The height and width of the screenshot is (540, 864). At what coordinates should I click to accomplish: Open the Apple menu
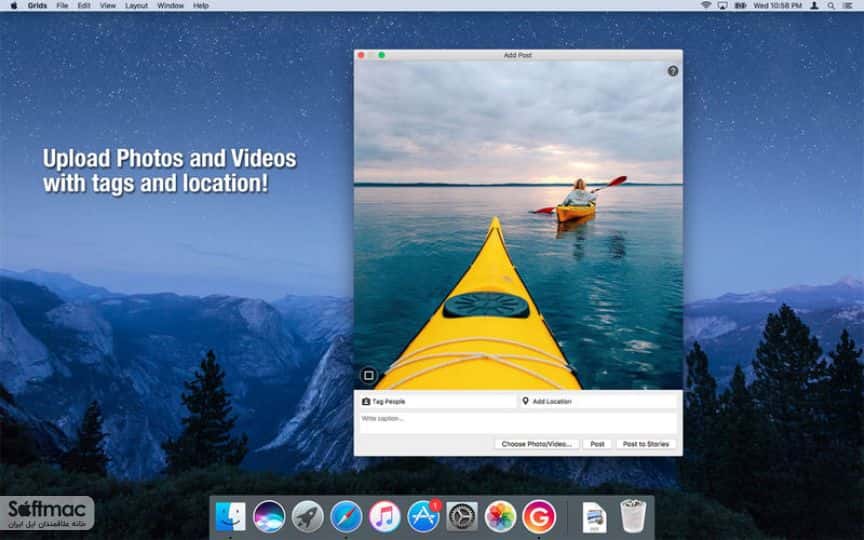[x=13, y=6]
